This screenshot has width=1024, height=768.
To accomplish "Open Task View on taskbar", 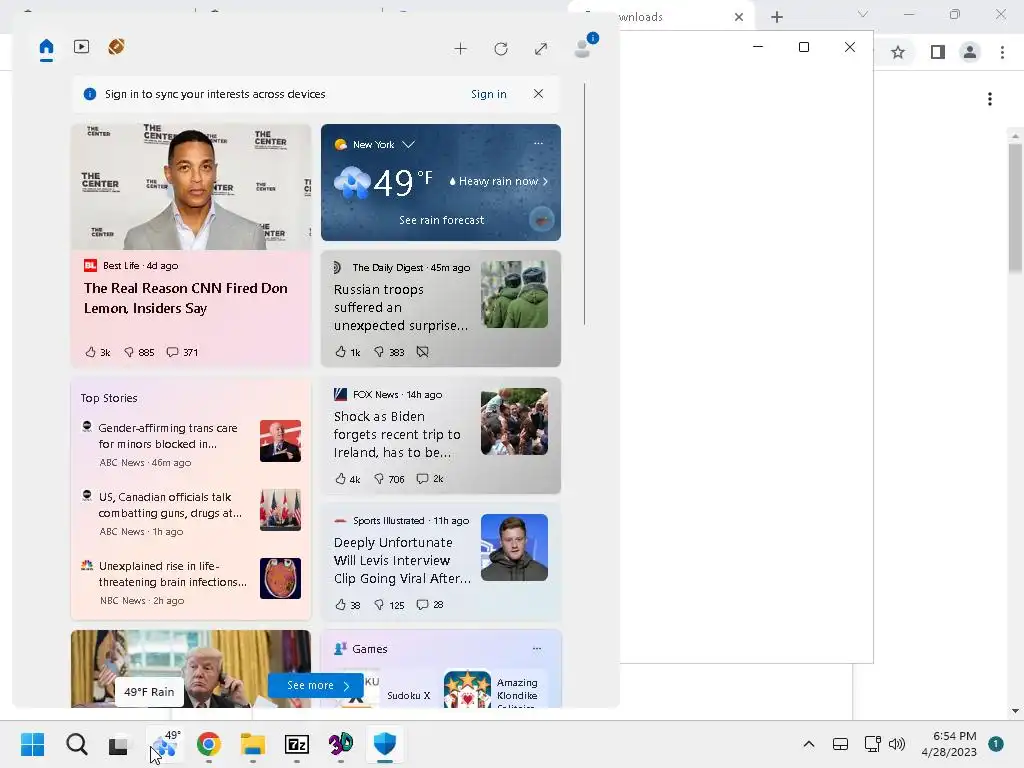I will coord(119,744).
